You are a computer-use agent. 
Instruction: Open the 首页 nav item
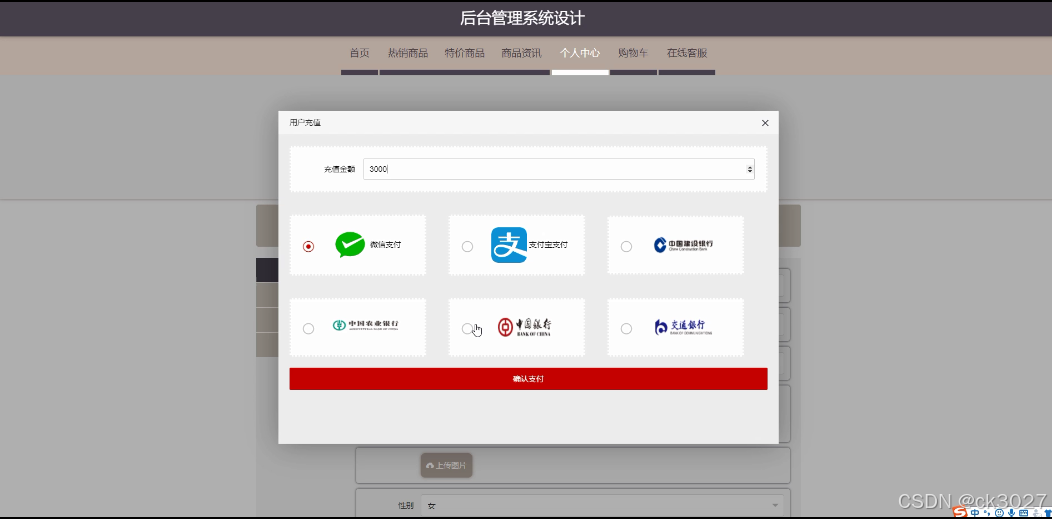360,53
